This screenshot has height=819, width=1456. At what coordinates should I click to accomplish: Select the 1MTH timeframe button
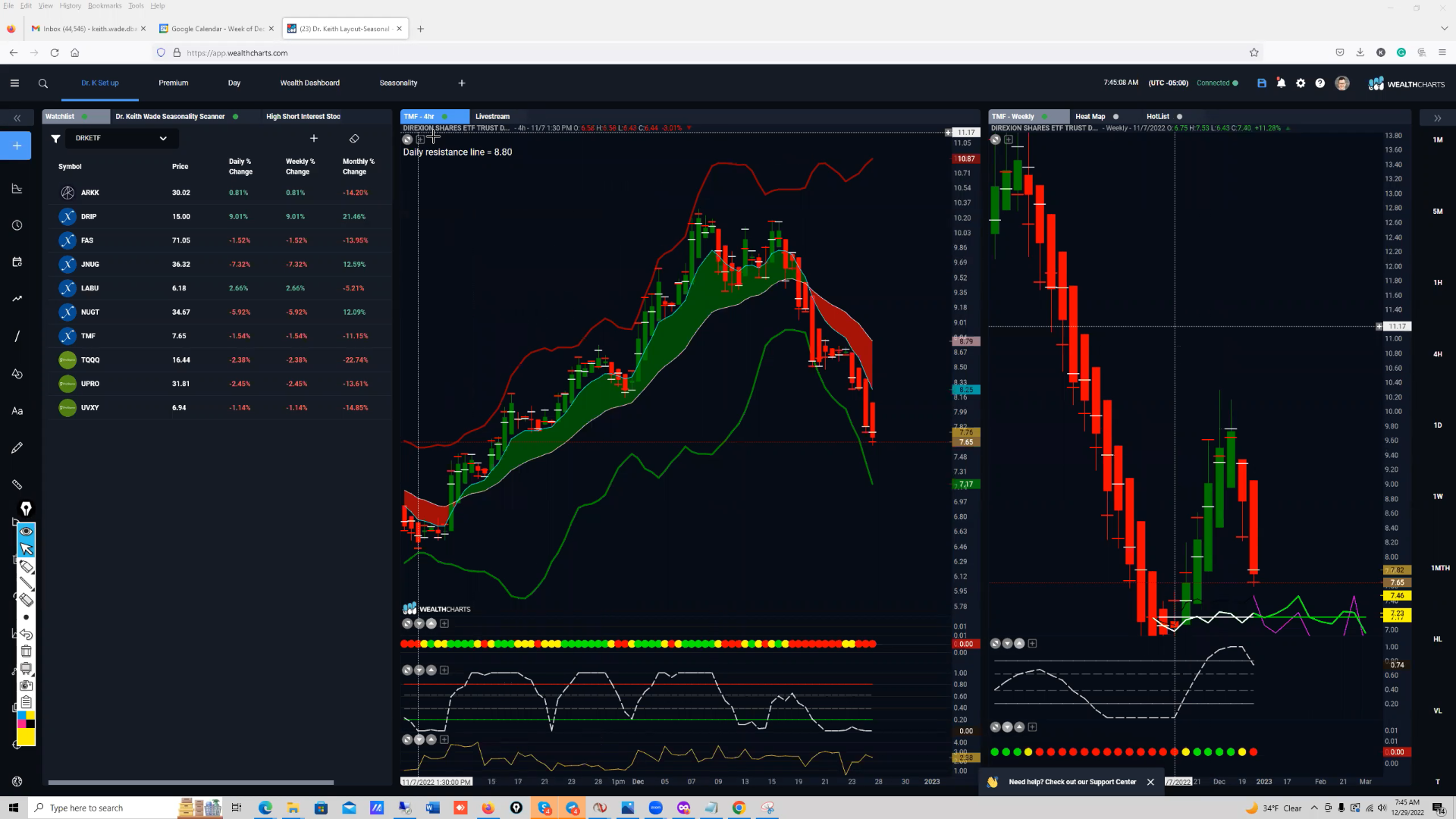point(1440,568)
